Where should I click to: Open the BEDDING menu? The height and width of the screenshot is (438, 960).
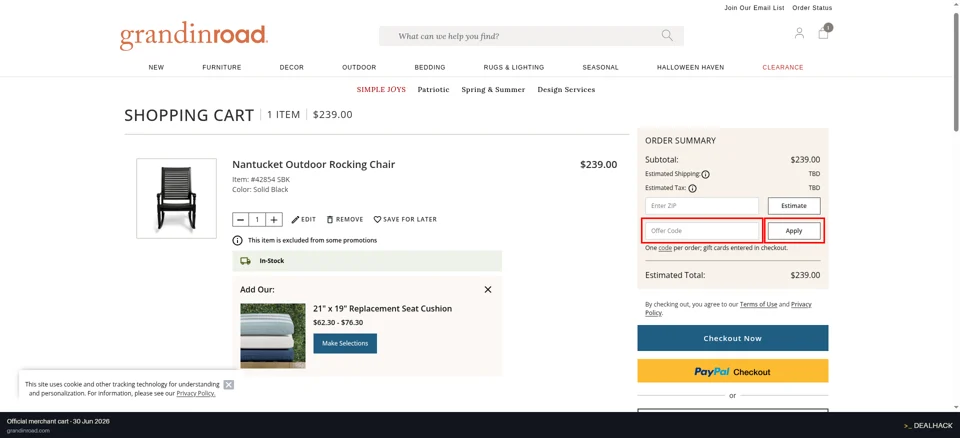coord(430,67)
